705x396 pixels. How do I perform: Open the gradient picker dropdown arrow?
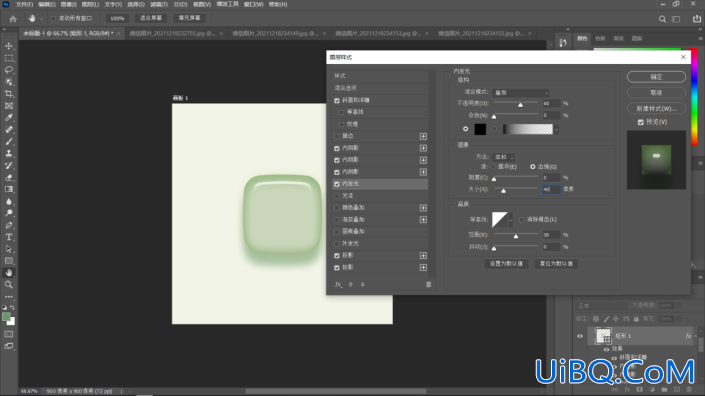tap(556, 130)
